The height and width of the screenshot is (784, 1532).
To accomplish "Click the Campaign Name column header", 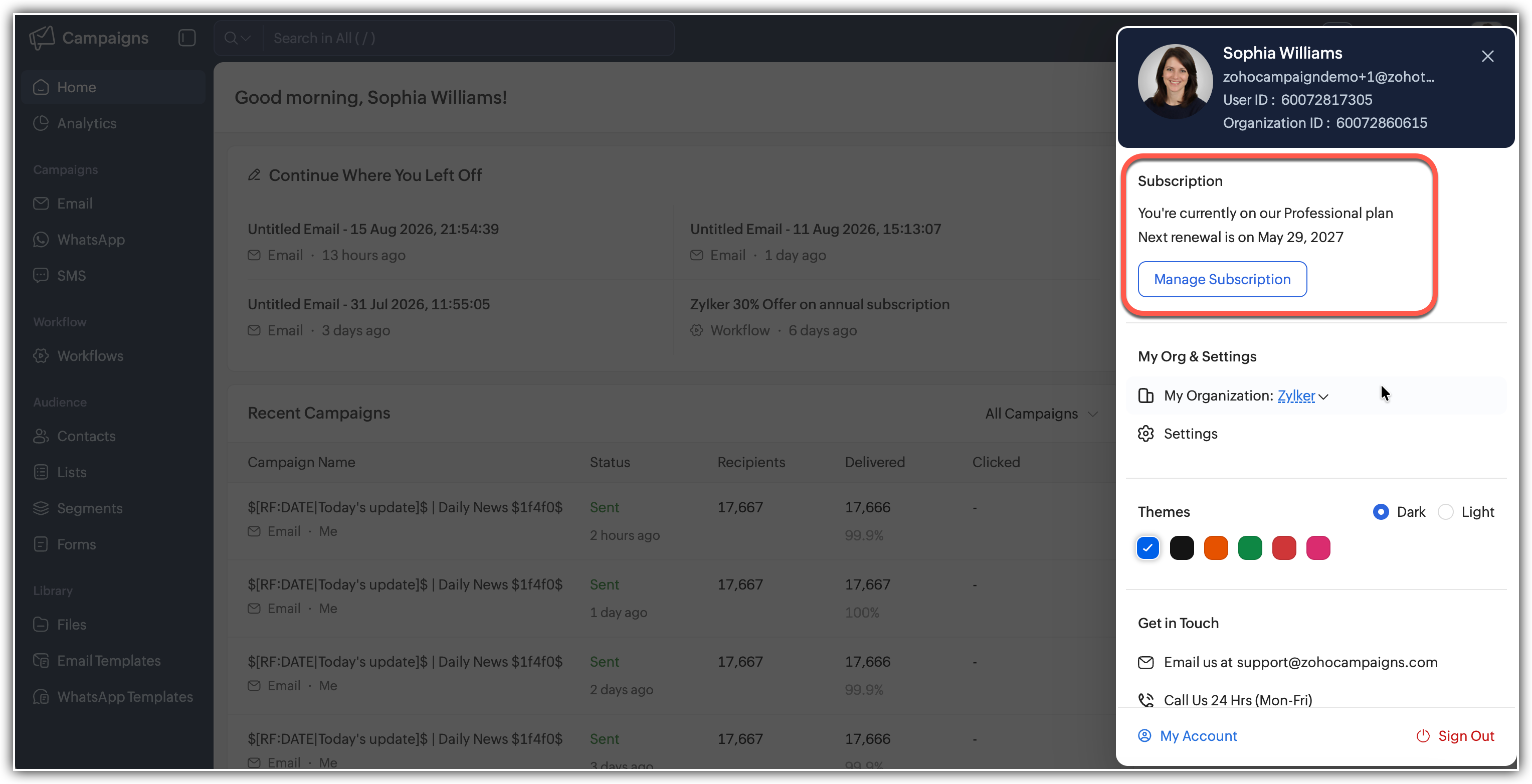I will coord(301,462).
